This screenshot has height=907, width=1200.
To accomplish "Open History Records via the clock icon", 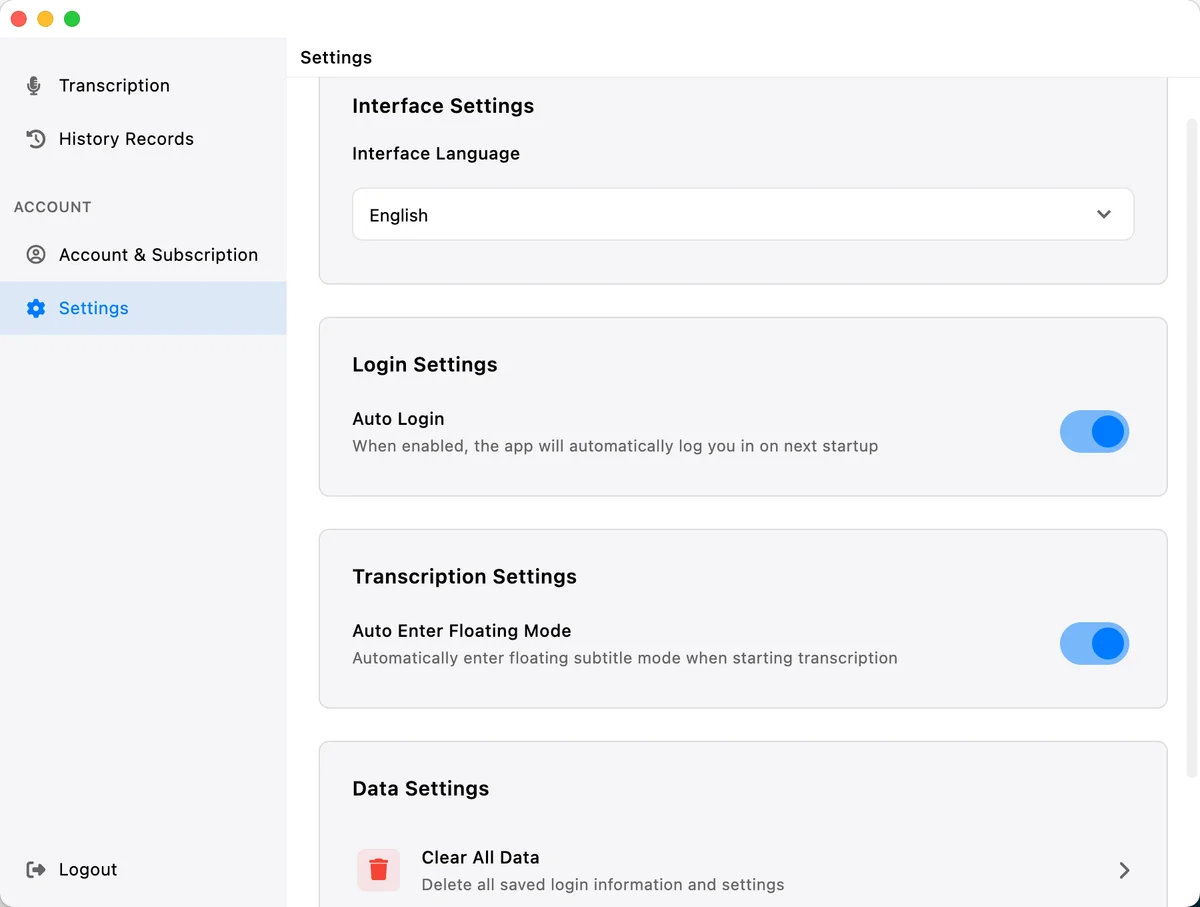I will [x=33, y=139].
